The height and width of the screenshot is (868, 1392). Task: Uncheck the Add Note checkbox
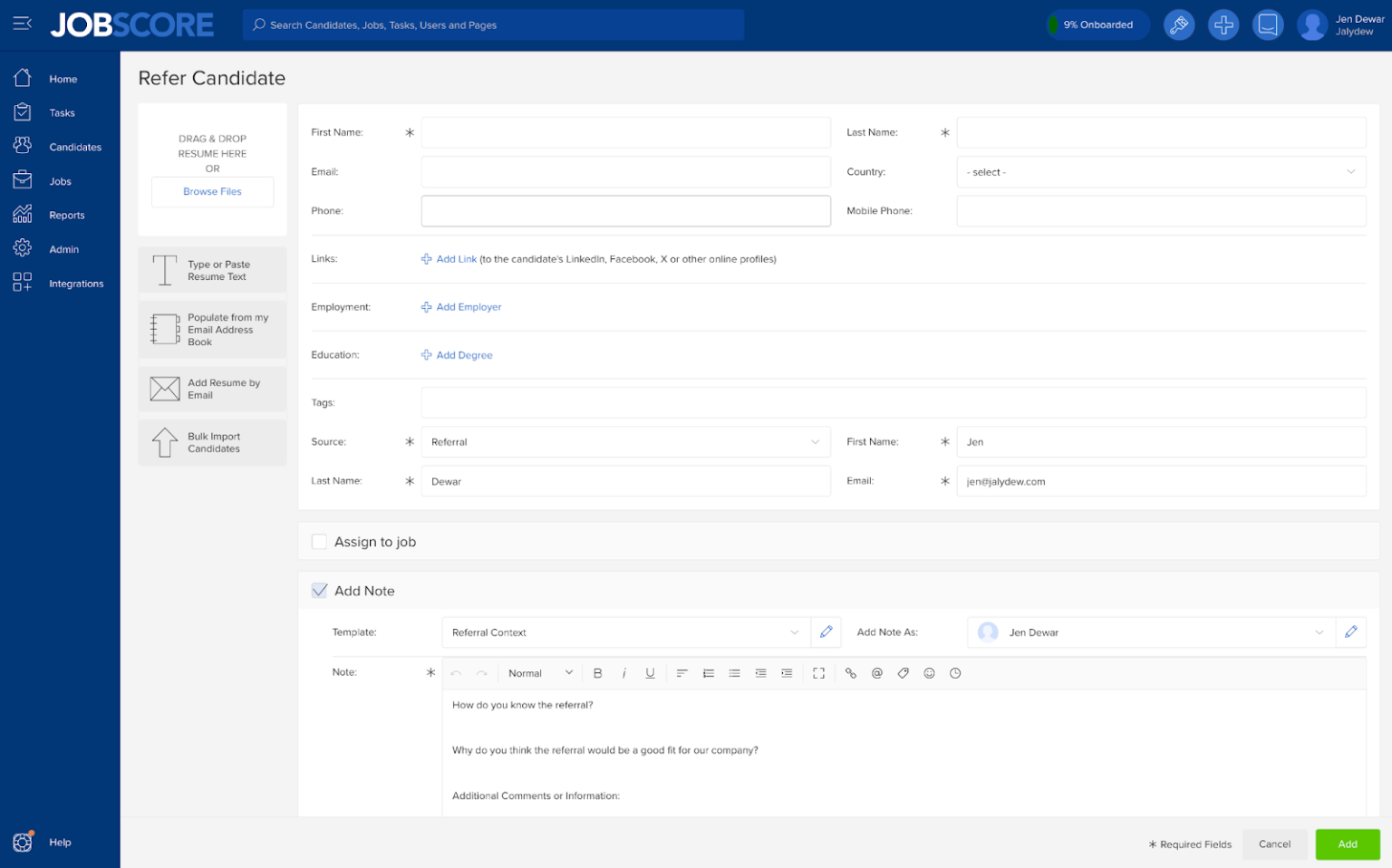pyautogui.click(x=319, y=591)
